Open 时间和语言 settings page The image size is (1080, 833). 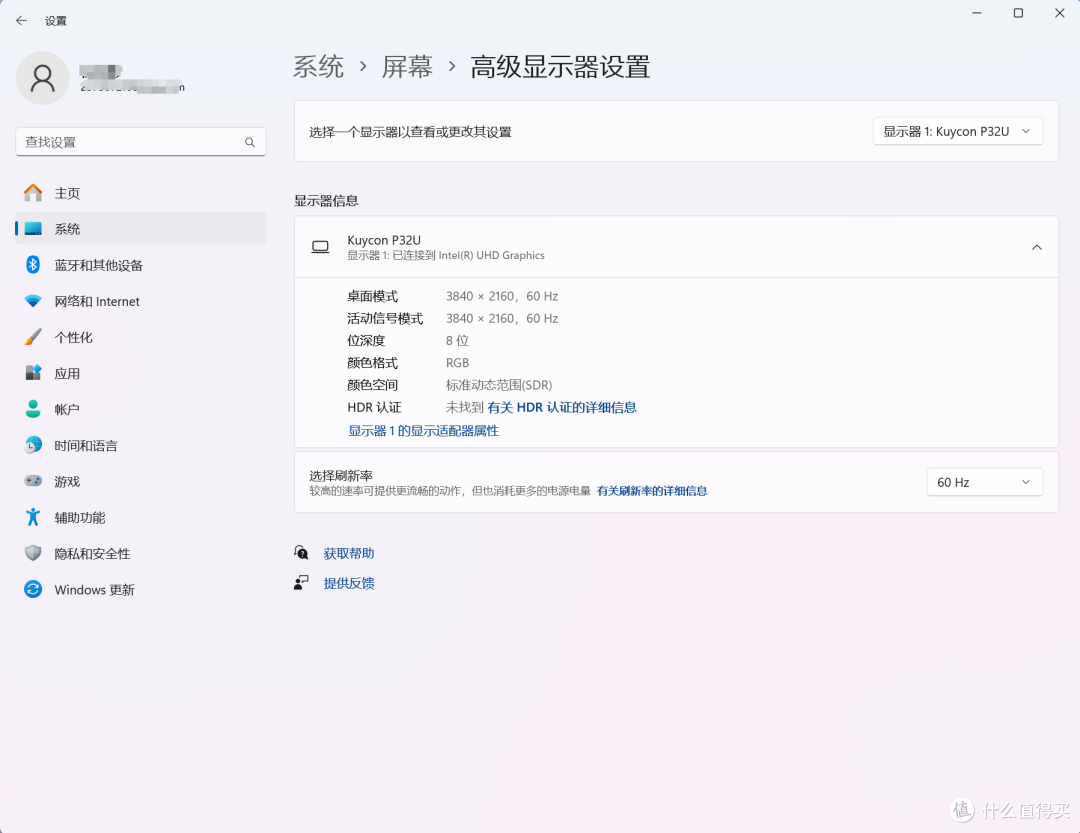141,445
